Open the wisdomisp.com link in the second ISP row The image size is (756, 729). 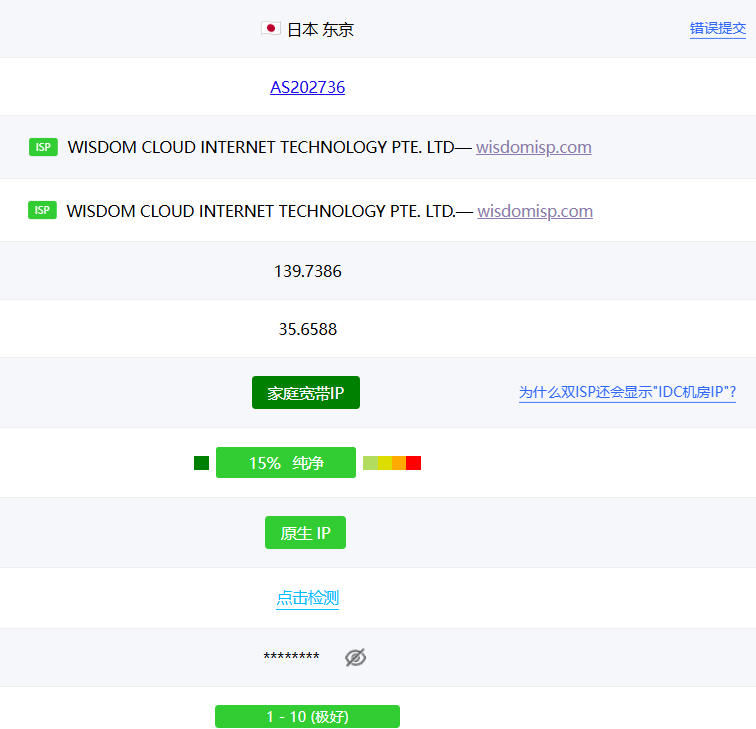(535, 211)
